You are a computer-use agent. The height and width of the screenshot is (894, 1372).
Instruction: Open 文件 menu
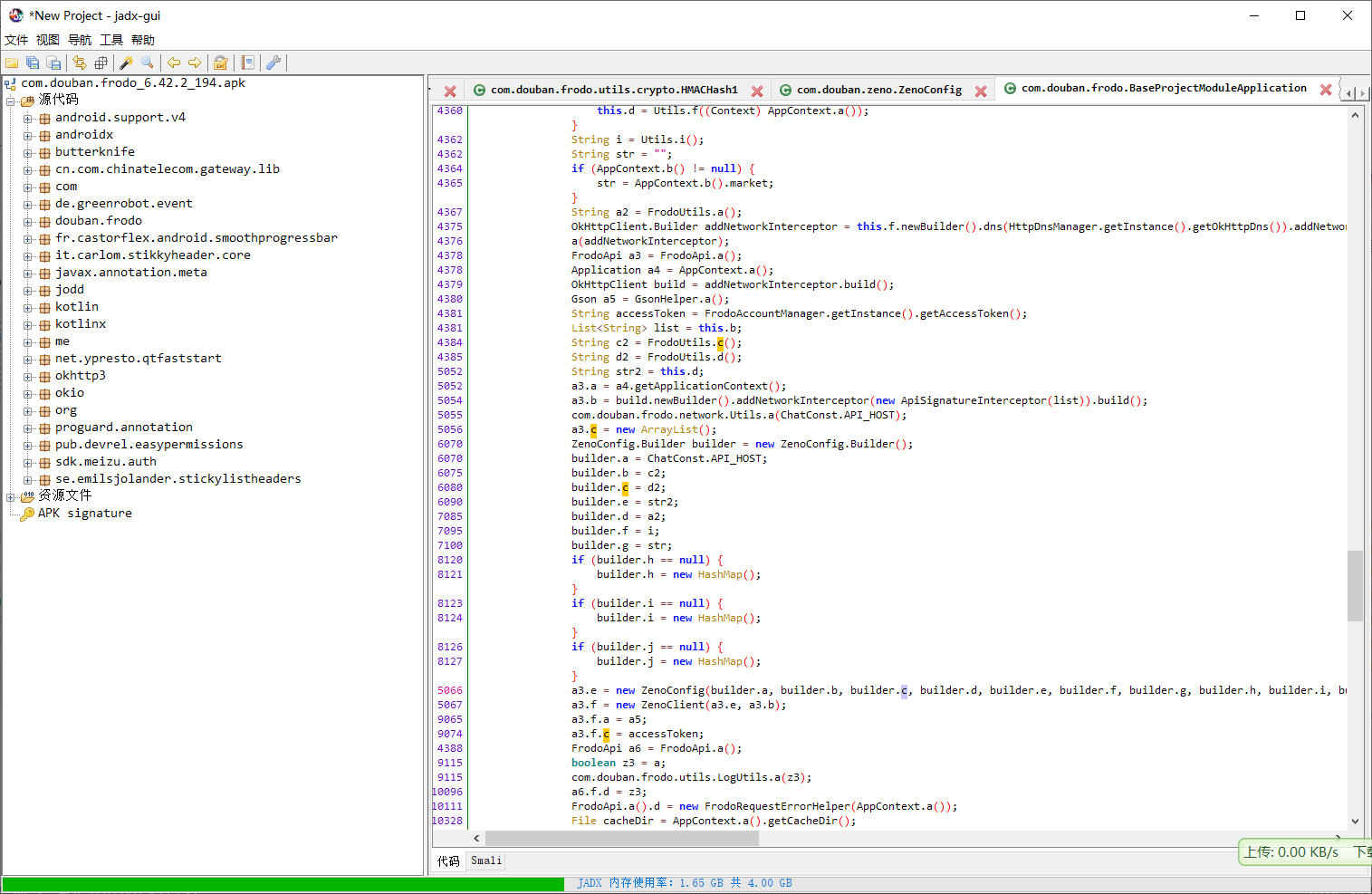click(x=16, y=40)
